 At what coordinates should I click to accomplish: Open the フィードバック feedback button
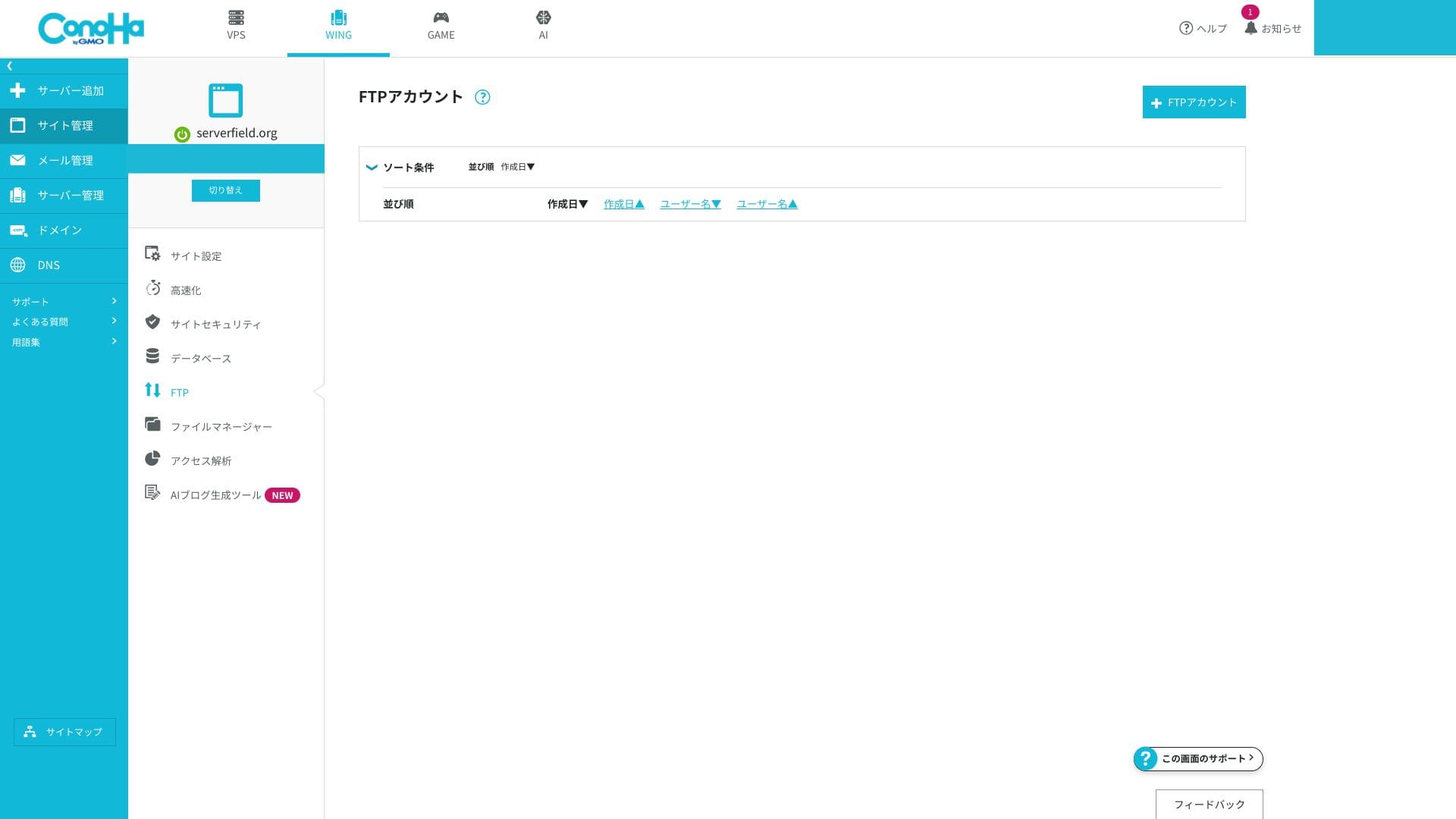coord(1209,804)
